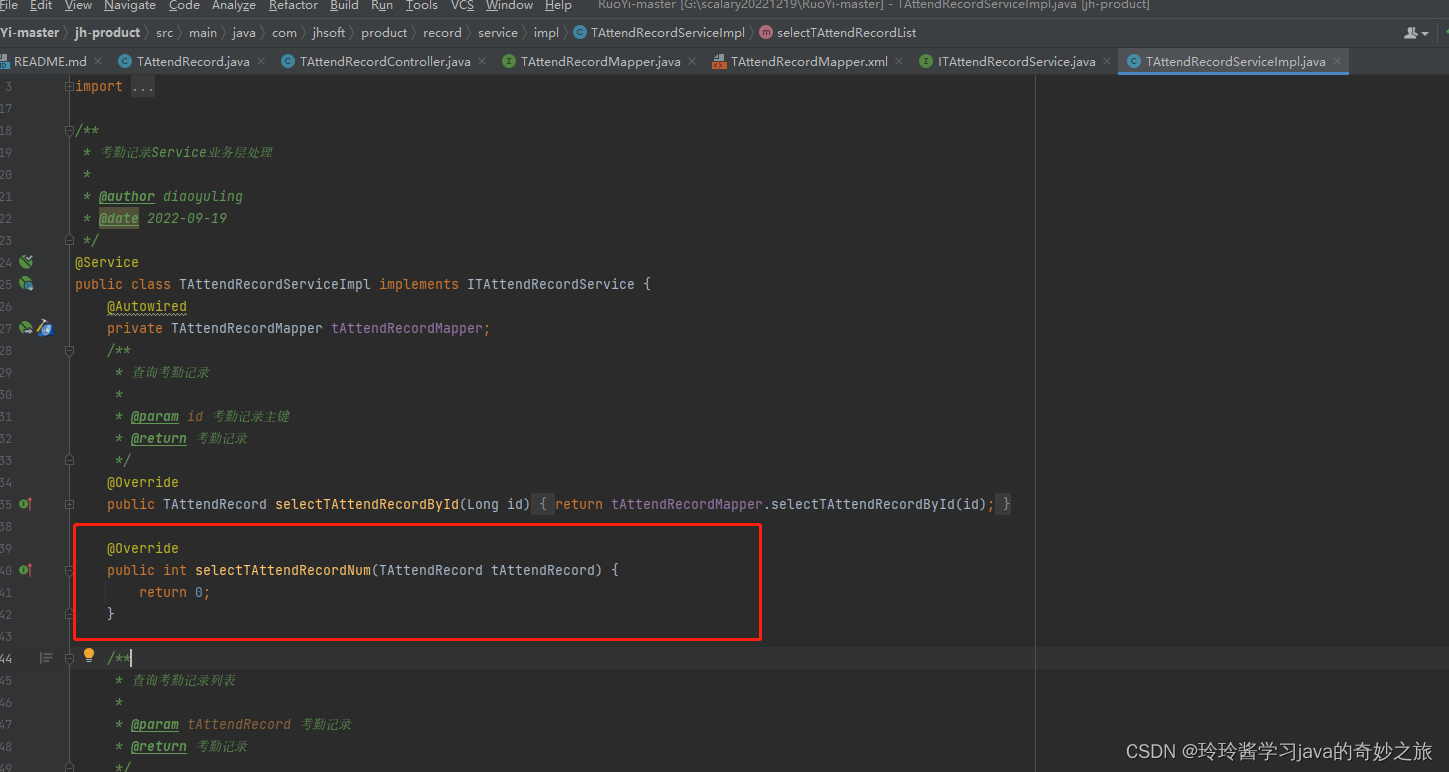Screen dimensions: 1449x772
Task: Open the Build menu
Action: (344, 5)
